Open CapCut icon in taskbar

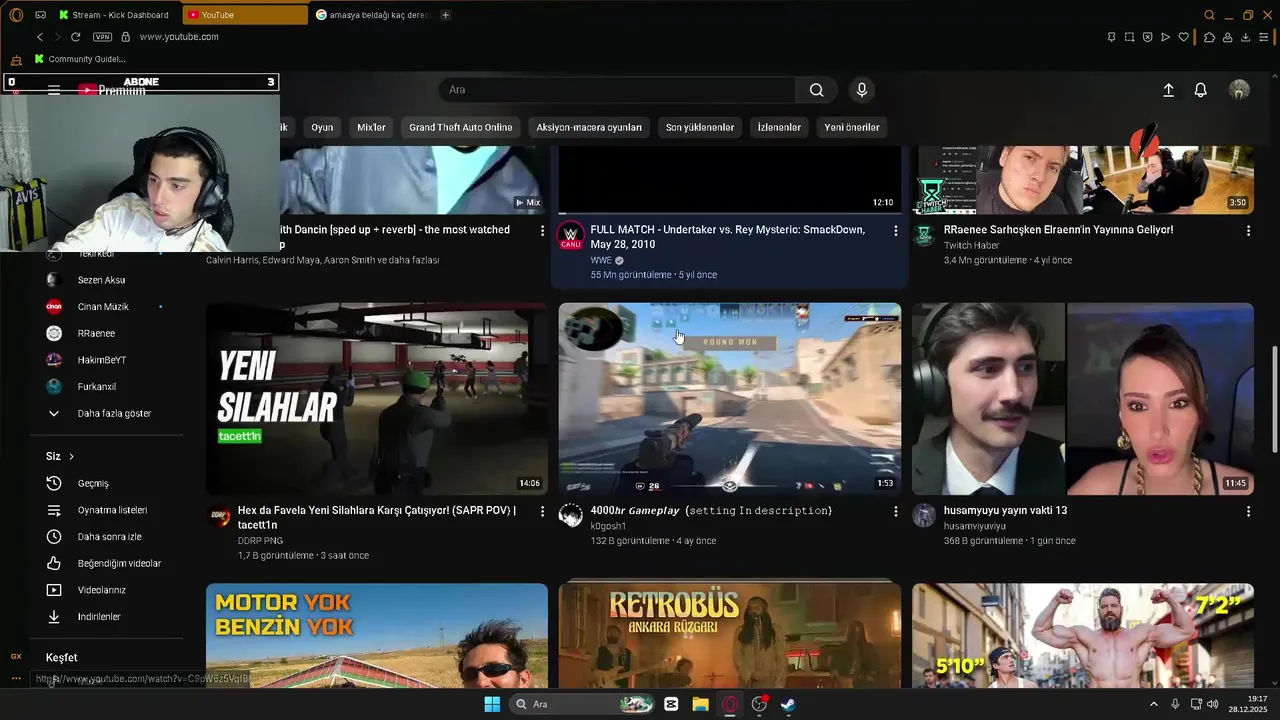pyautogui.click(x=671, y=704)
